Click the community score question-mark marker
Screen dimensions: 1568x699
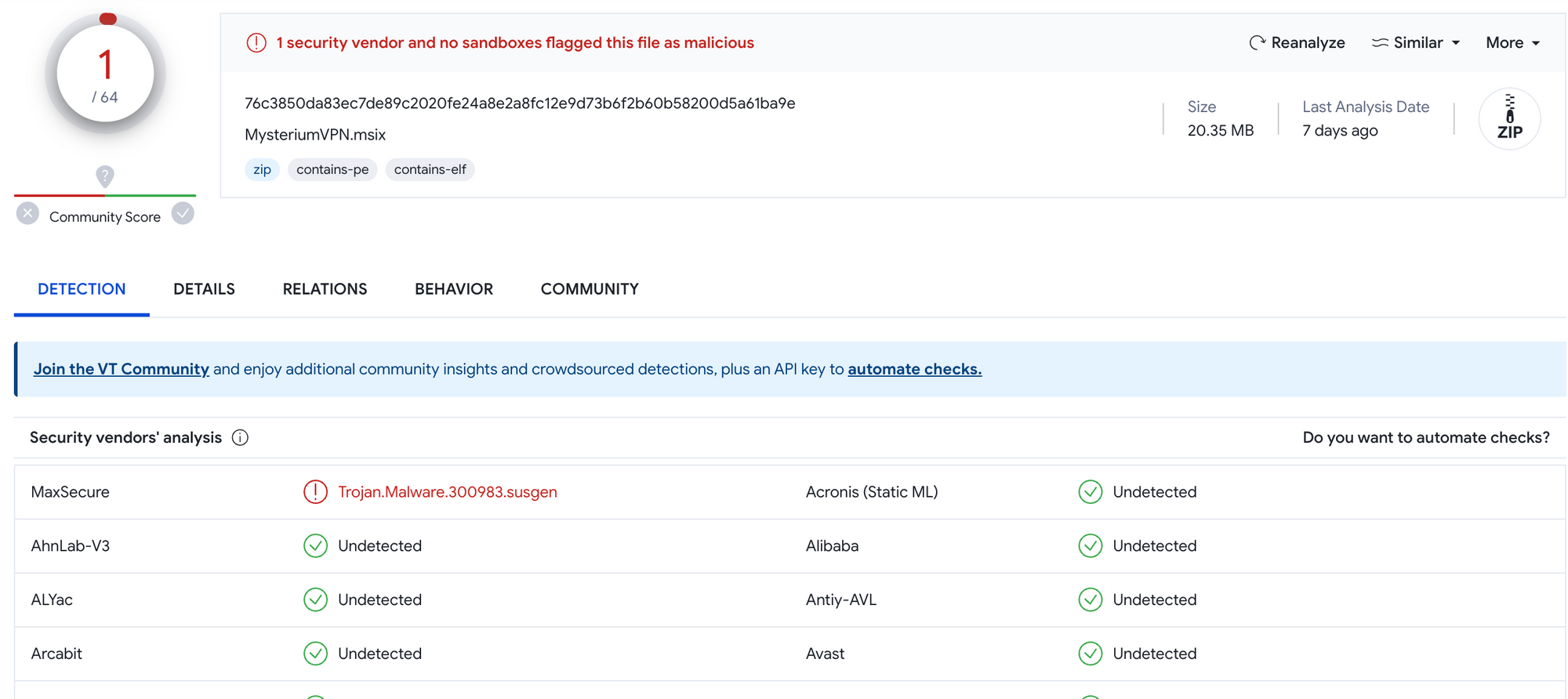(x=105, y=176)
